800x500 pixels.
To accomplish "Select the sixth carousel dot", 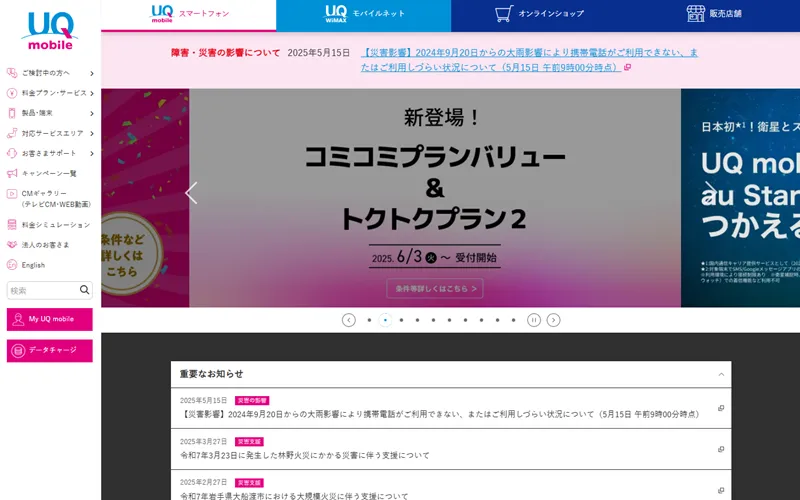I will [x=449, y=320].
